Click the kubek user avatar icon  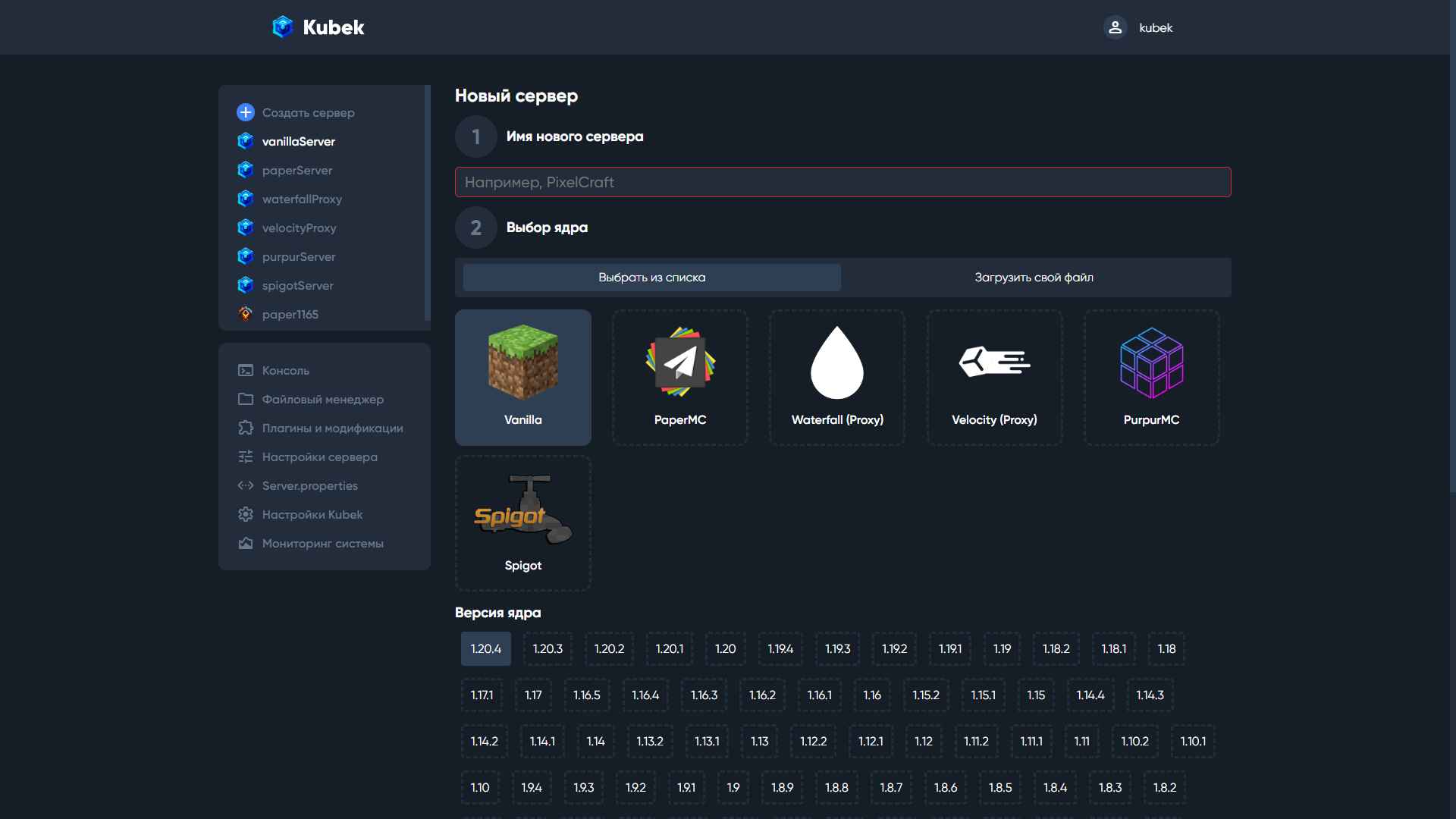(x=1115, y=27)
